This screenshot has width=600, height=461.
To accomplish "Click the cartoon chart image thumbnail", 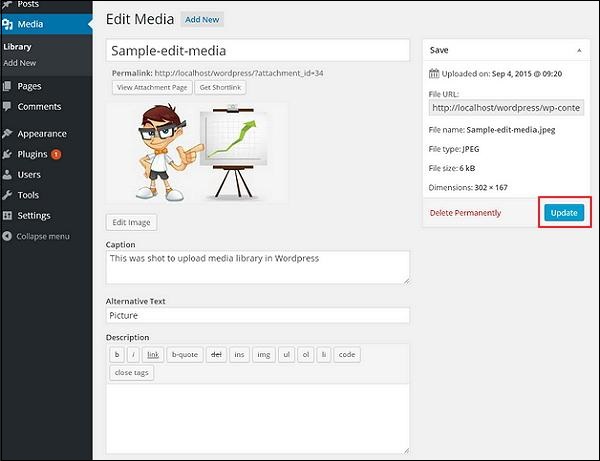I will click(196, 152).
